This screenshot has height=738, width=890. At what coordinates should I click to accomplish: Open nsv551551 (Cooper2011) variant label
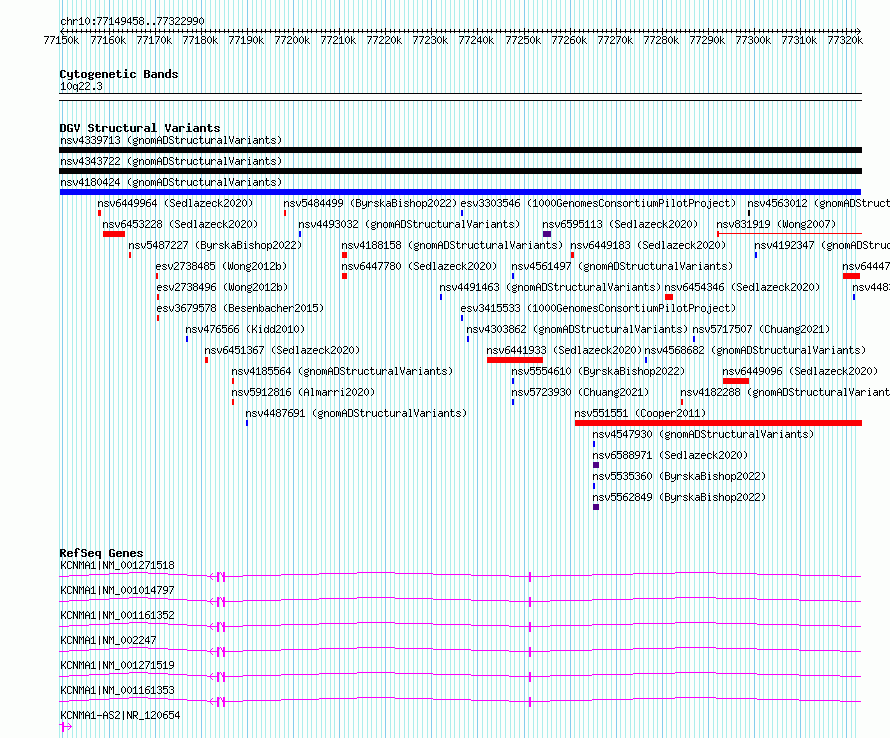tap(640, 413)
